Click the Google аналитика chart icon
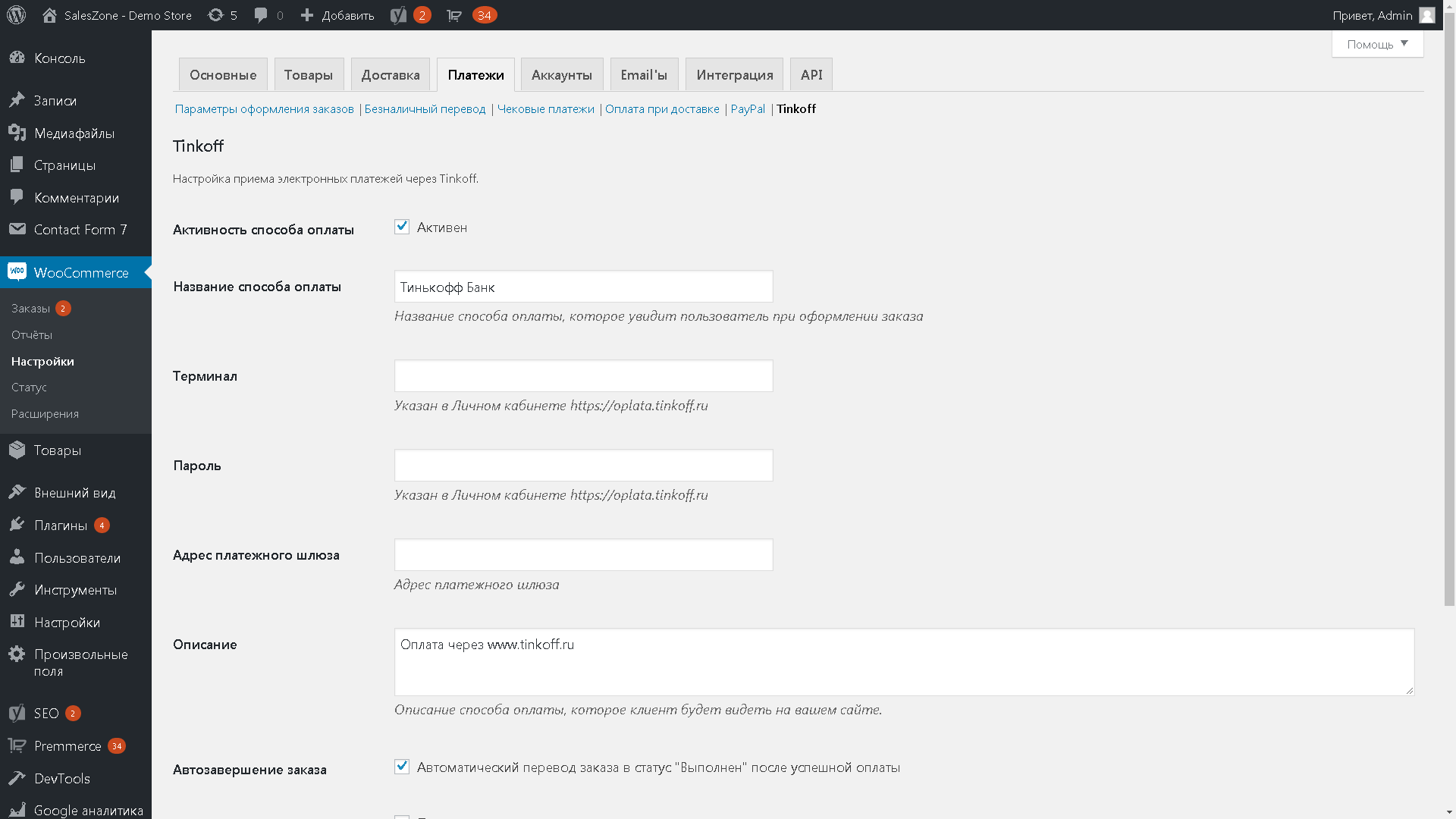This screenshot has height=819, width=1456. coord(17,810)
